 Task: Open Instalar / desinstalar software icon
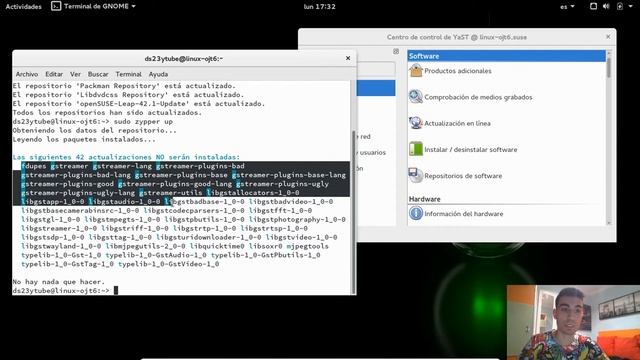click(416, 149)
